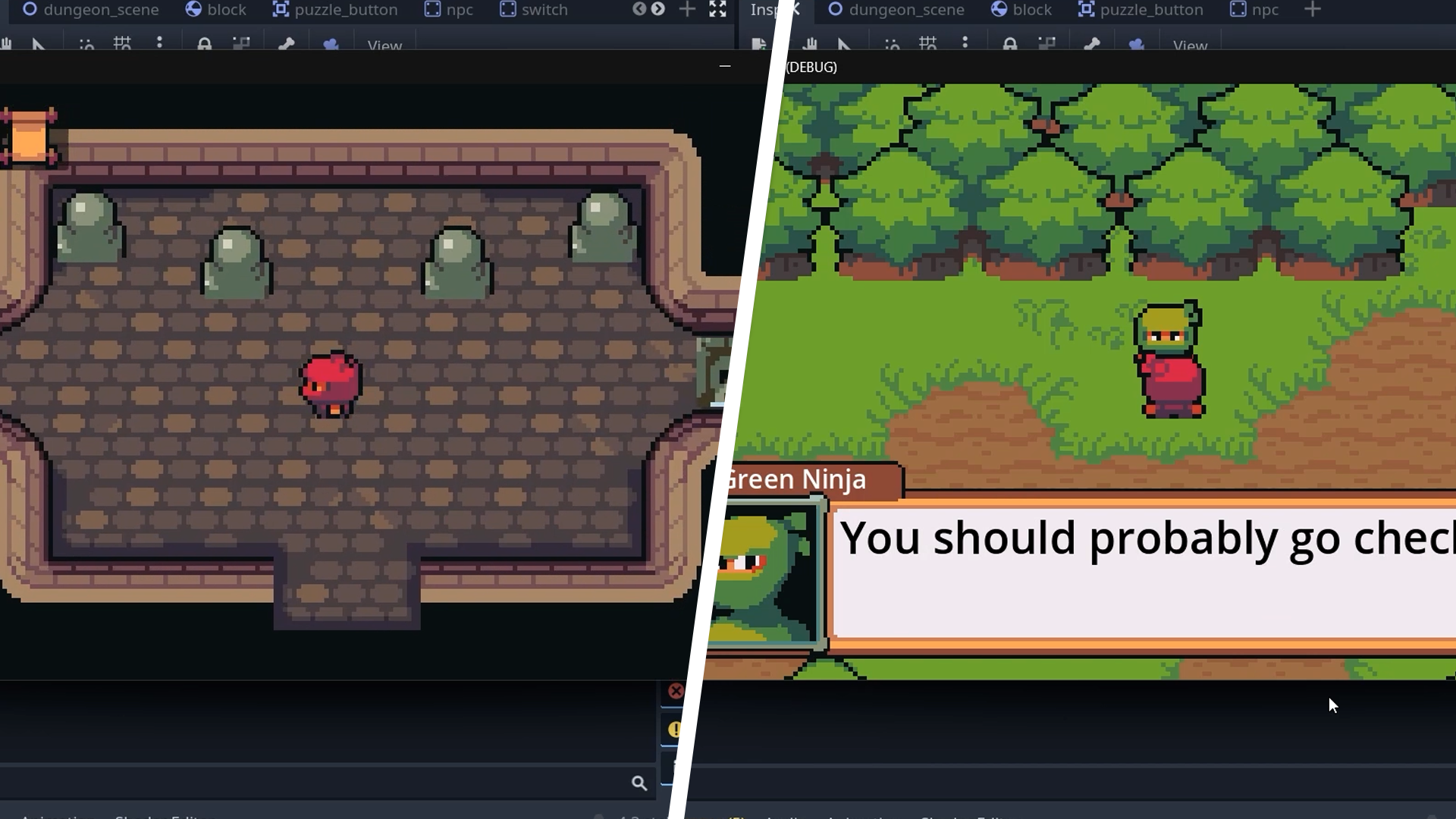Open View menu in left editor

click(x=384, y=45)
